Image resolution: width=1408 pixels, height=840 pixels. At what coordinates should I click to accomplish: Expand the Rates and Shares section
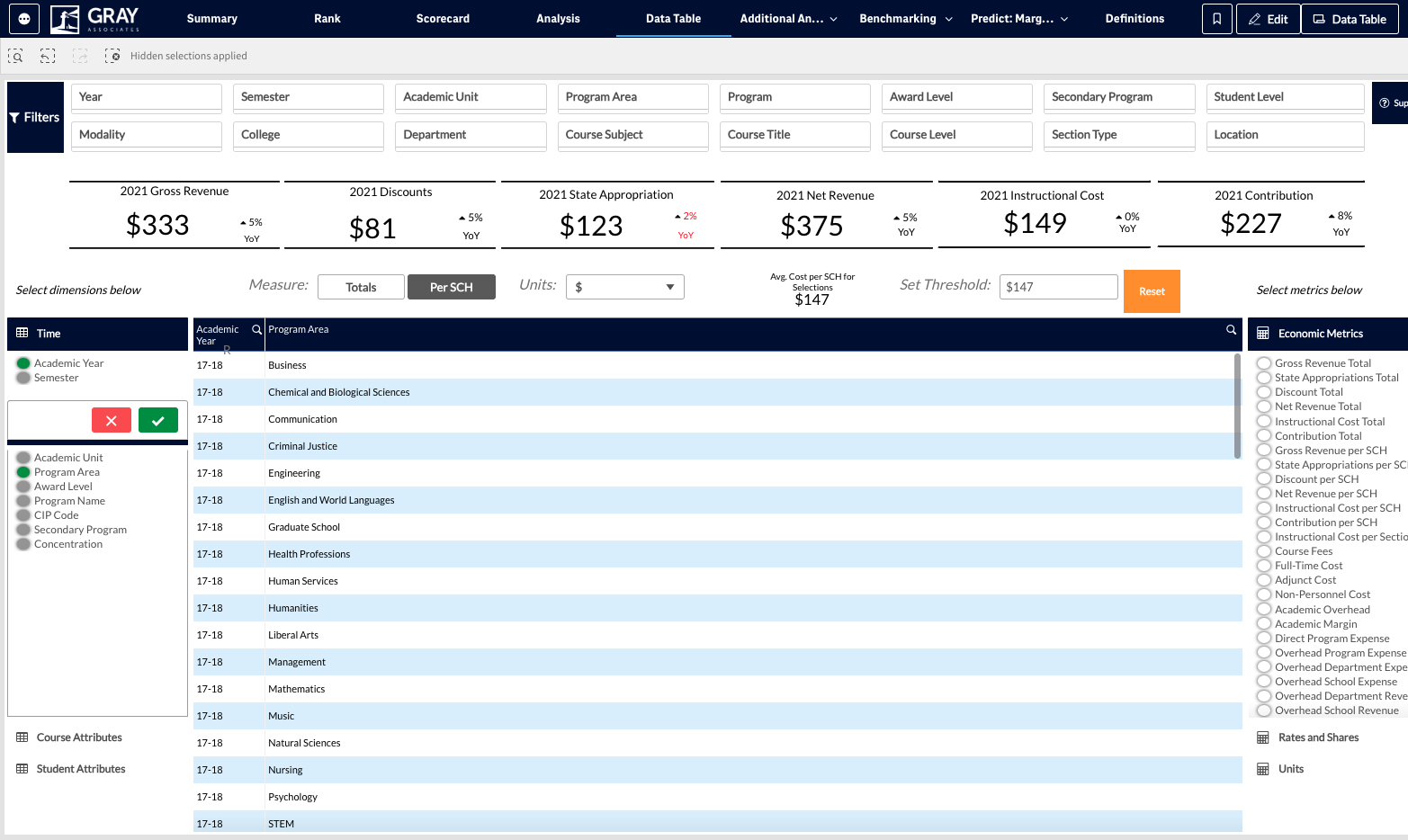[1318, 737]
